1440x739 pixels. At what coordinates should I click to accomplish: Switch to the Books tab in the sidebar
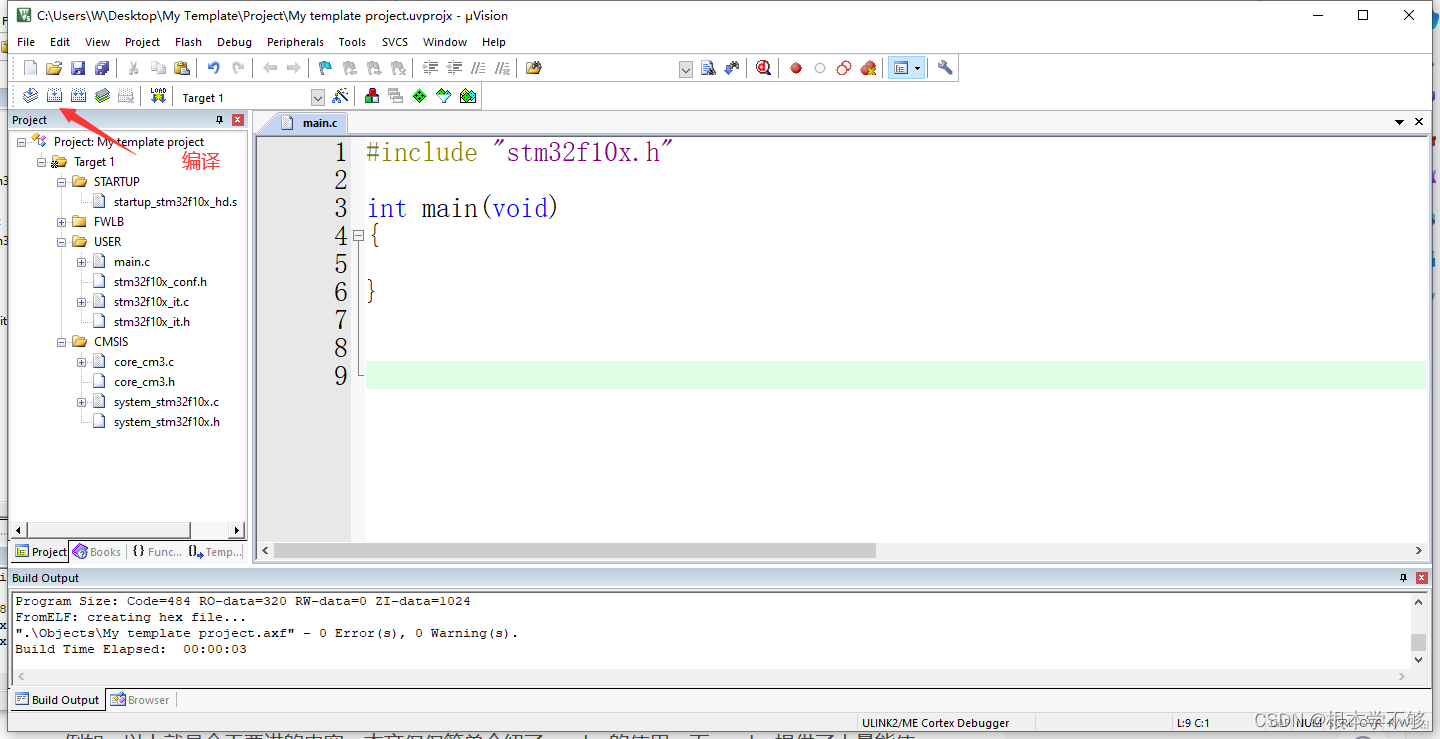click(97, 551)
